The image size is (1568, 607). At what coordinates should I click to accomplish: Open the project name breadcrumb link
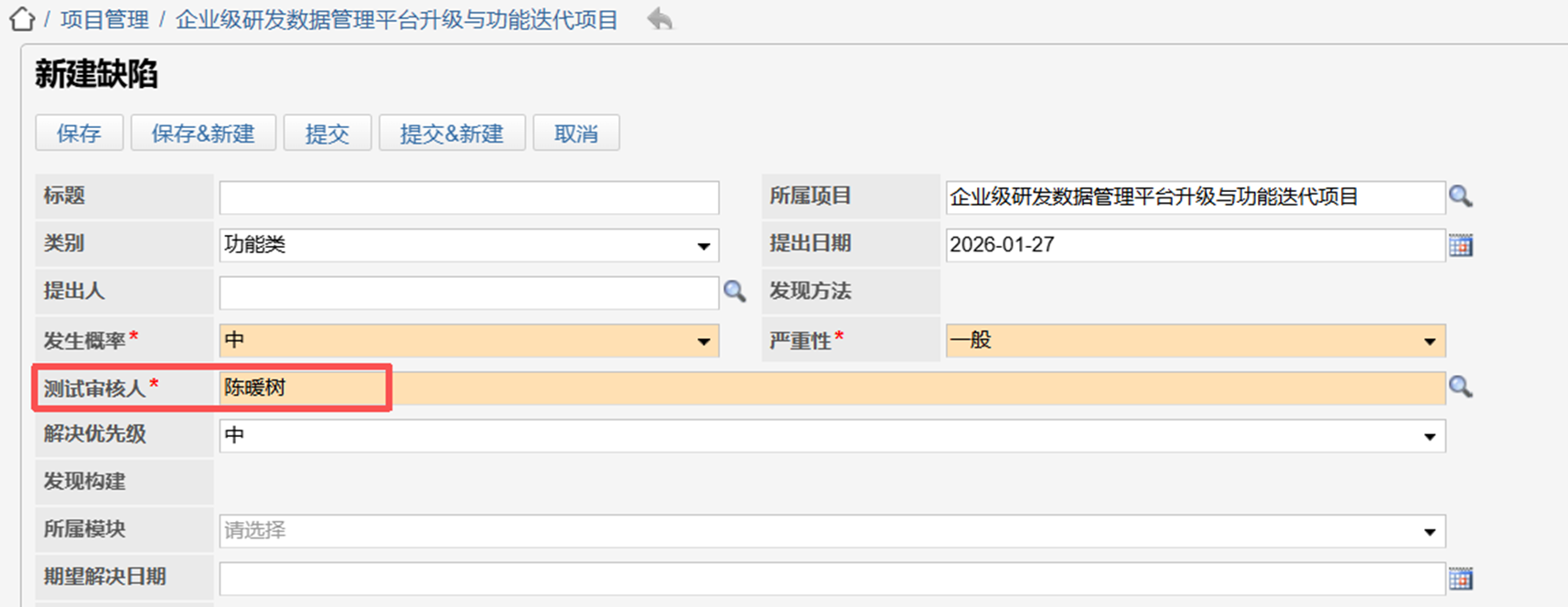(396, 20)
